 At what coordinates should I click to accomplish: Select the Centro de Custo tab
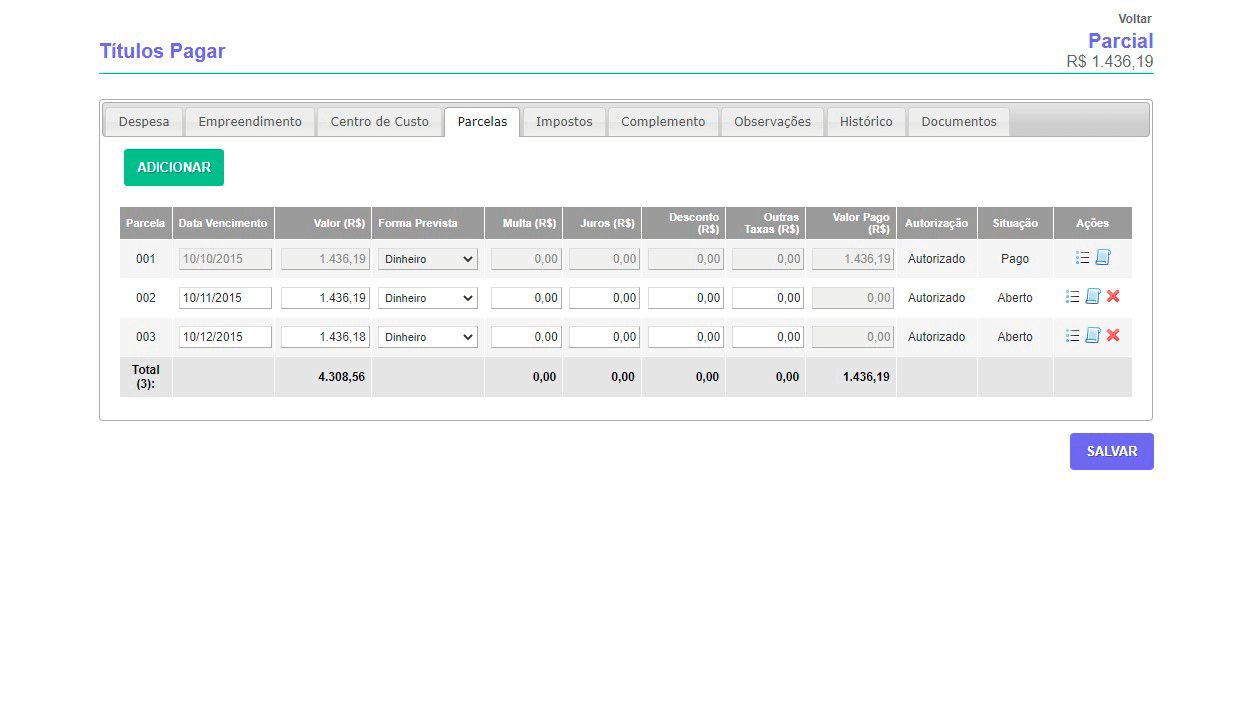379,122
